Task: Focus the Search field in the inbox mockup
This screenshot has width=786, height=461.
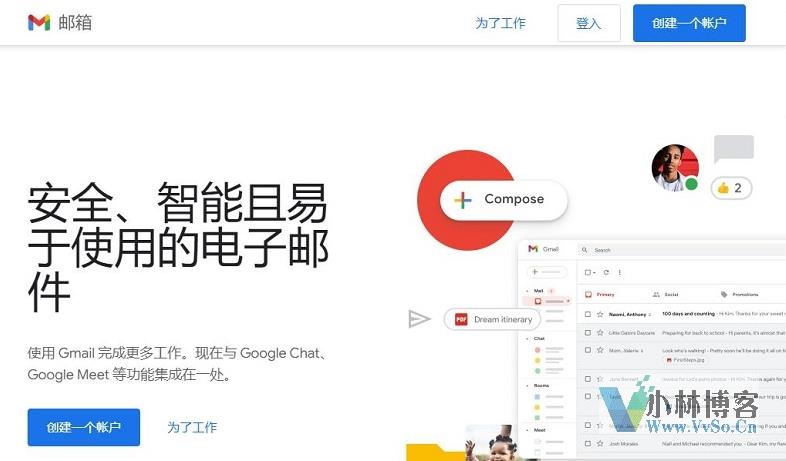Action: (x=682, y=250)
